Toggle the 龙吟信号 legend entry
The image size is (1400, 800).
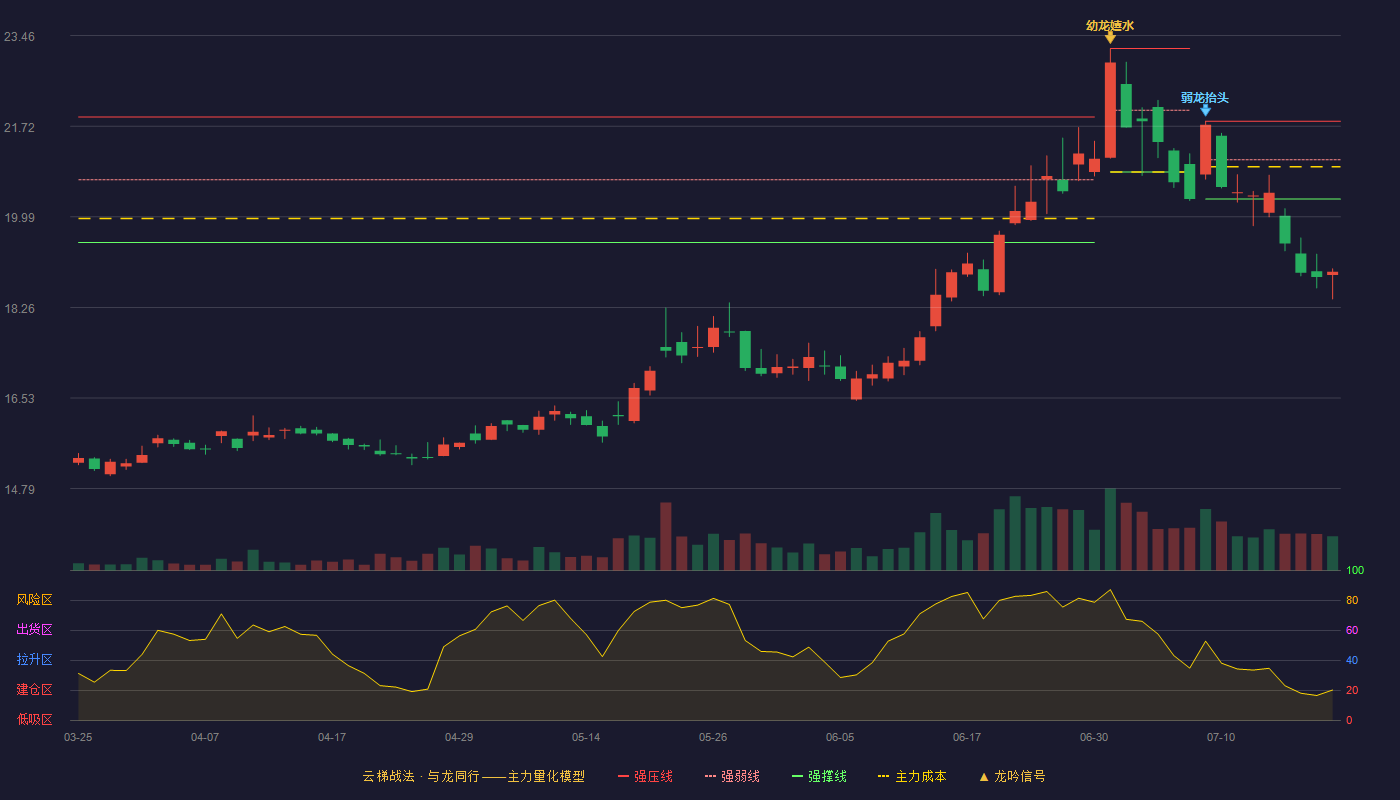point(1012,776)
